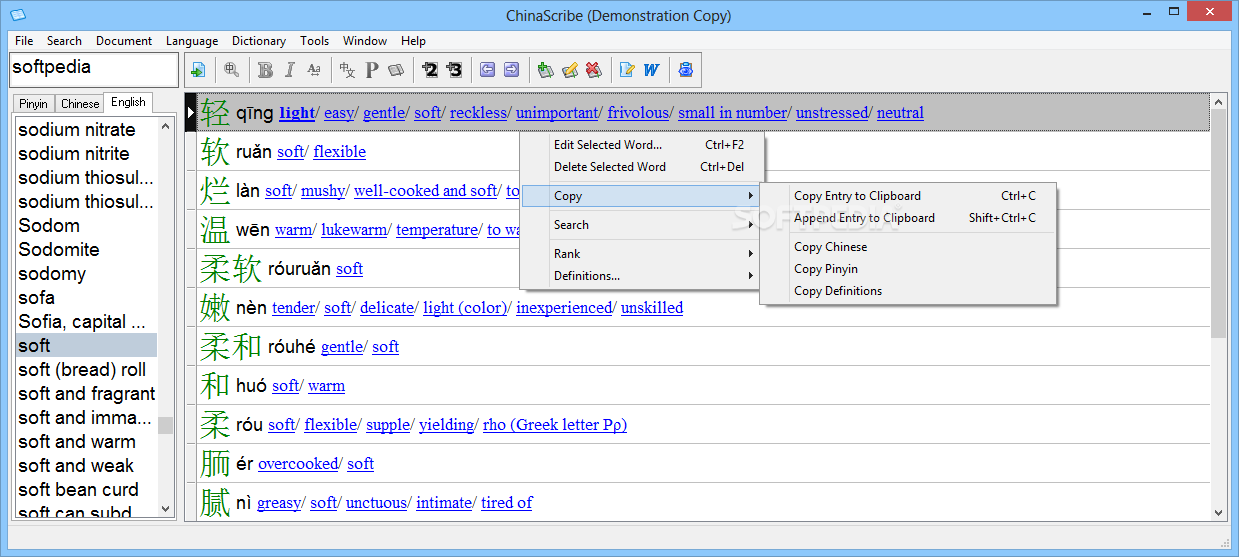
Task: Select Copy Definitions from submenu
Action: pyautogui.click(x=908, y=291)
